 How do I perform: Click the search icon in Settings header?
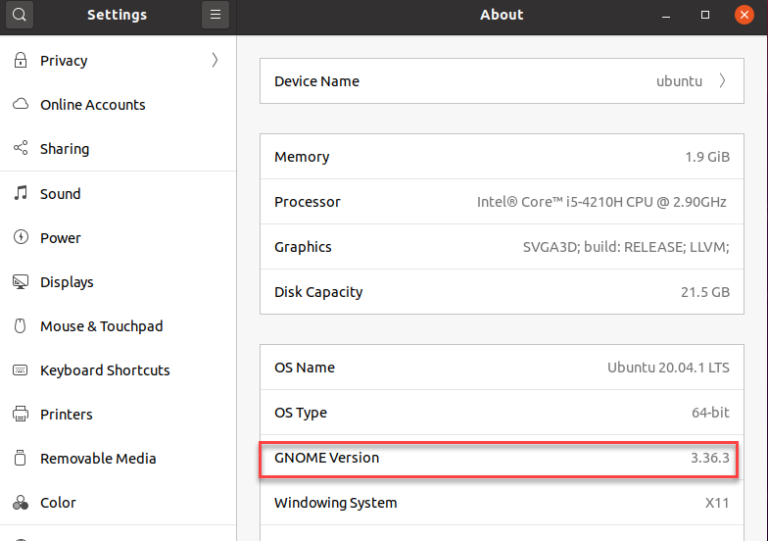[x=19, y=15]
